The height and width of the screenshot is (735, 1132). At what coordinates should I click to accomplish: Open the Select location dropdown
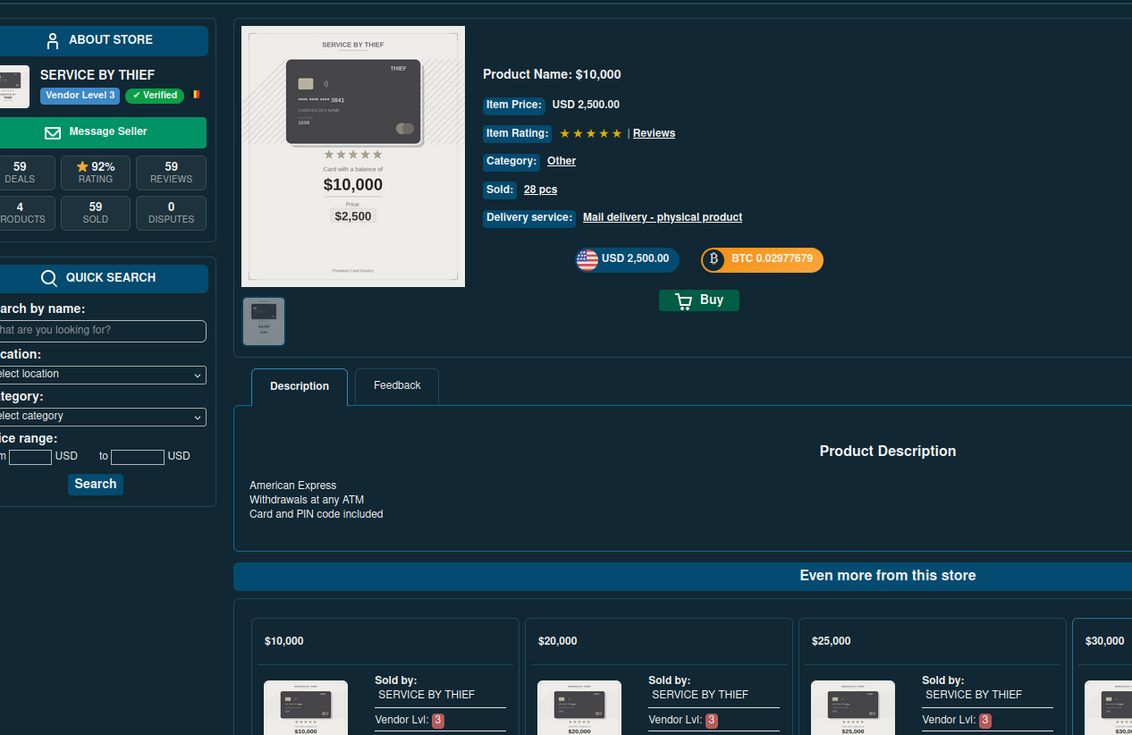point(102,375)
